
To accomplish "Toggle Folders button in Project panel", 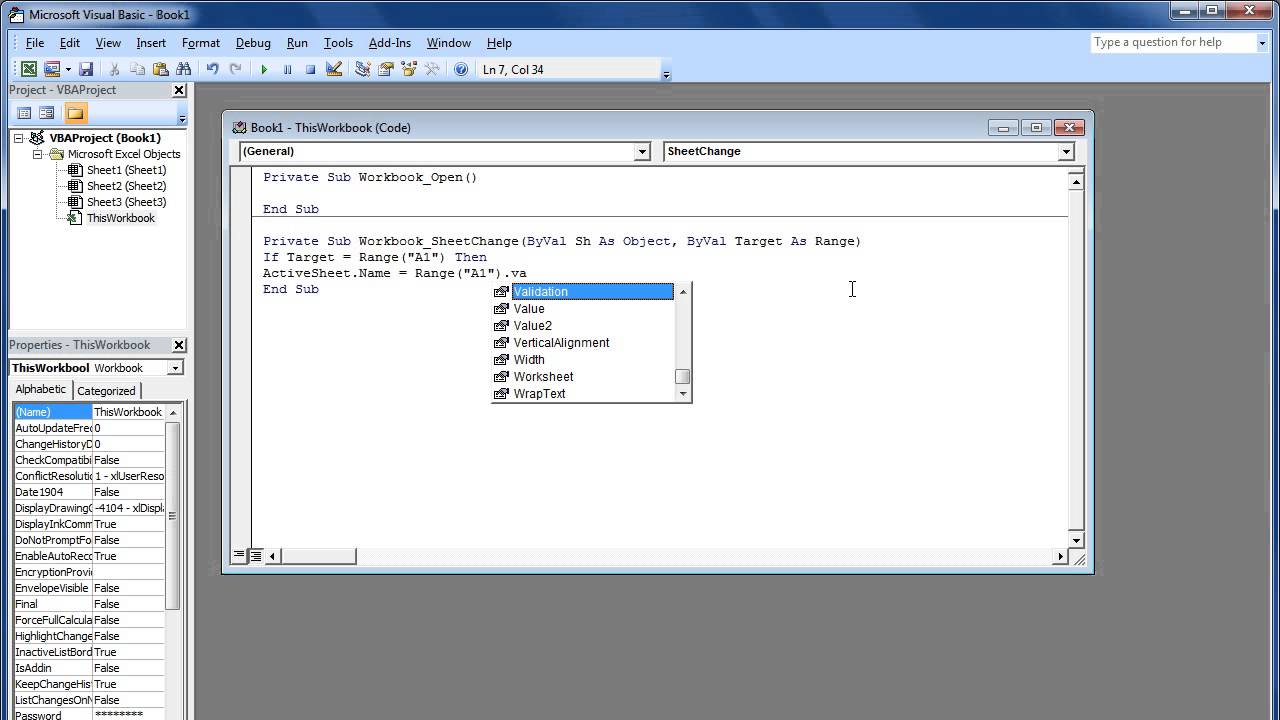I will click(76, 113).
